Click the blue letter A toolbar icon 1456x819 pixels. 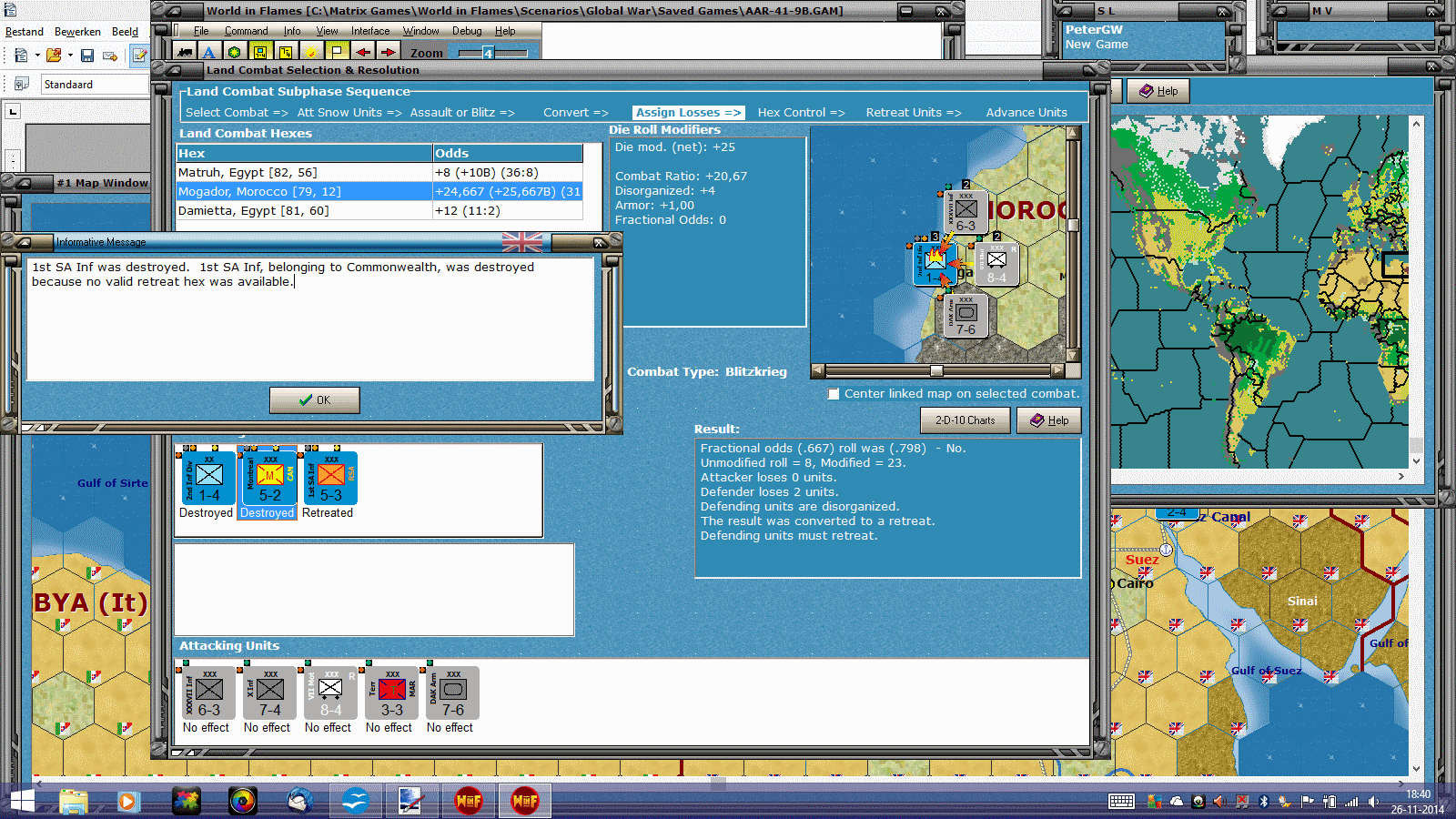click(x=208, y=53)
